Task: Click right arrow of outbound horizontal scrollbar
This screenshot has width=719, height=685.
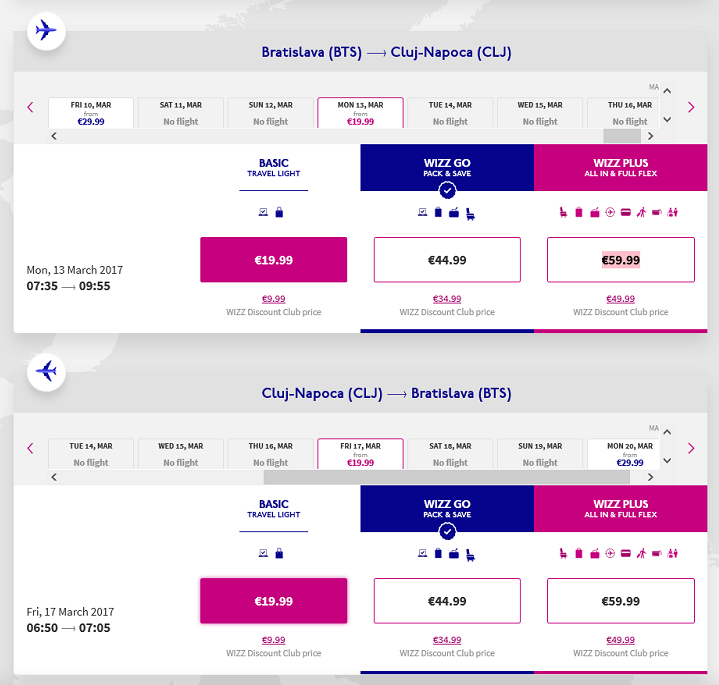Action: (650, 136)
